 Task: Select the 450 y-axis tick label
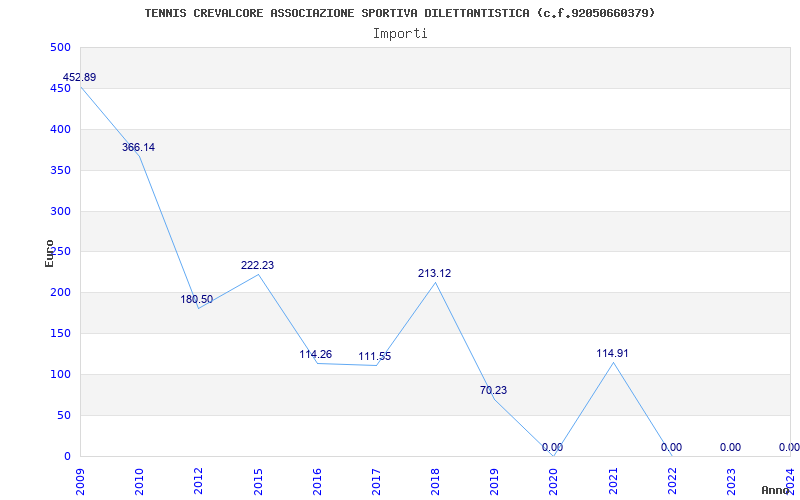60,88
